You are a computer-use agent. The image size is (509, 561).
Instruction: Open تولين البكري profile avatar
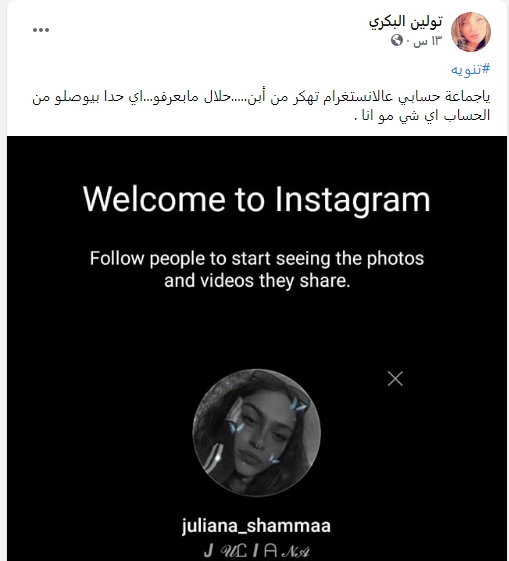(x=471, y=32)
